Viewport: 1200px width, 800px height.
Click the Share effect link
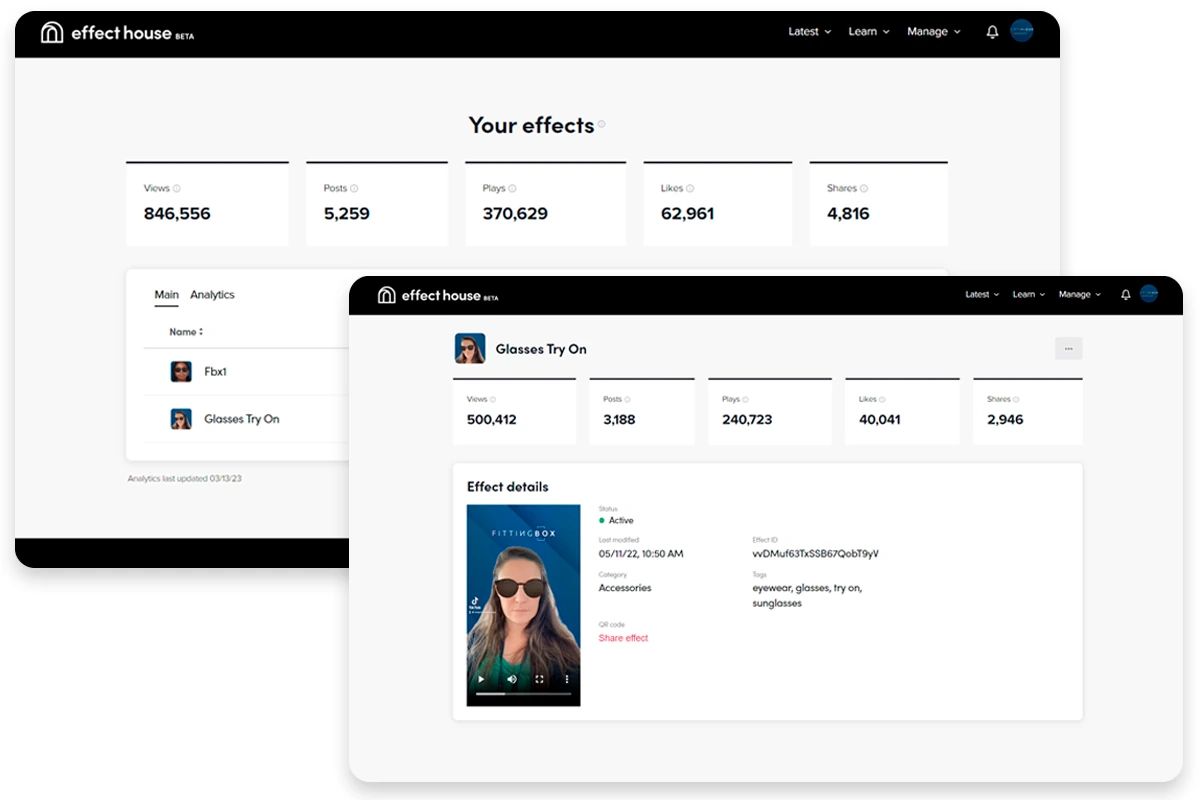[x=623, y=638]
